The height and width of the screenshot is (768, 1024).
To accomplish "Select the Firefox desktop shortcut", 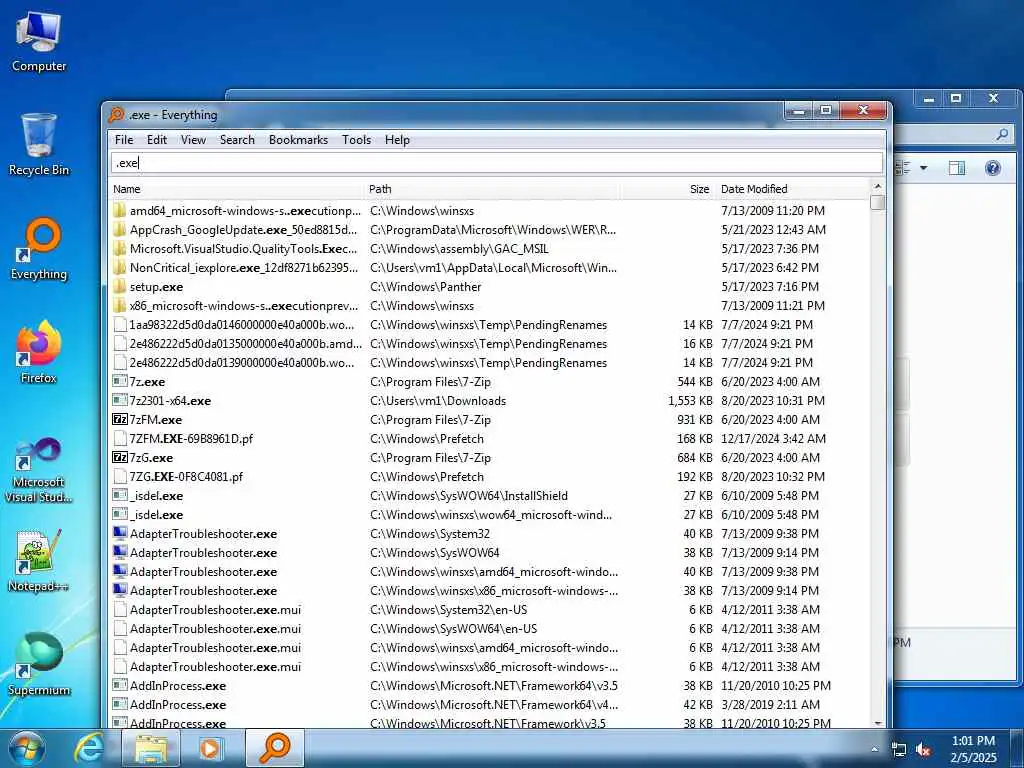I will pos(39,353).
